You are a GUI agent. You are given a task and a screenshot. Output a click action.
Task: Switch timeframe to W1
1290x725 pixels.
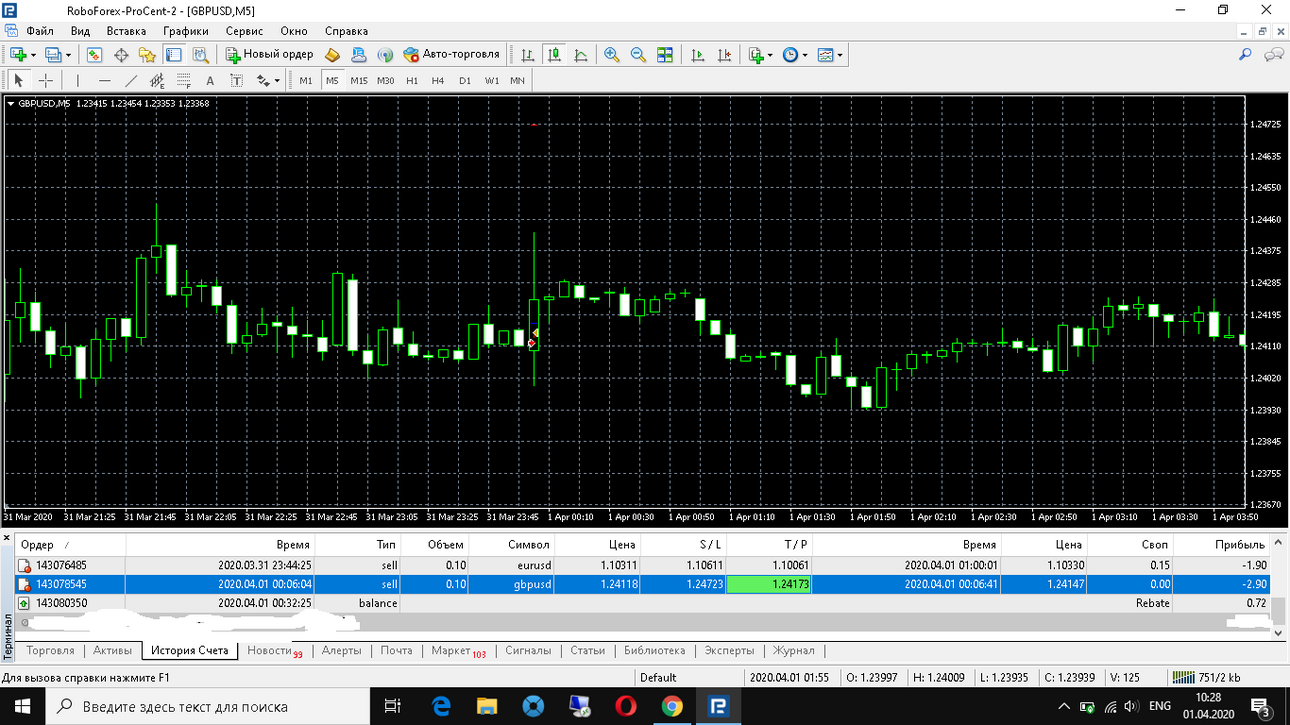pos(492,80)
